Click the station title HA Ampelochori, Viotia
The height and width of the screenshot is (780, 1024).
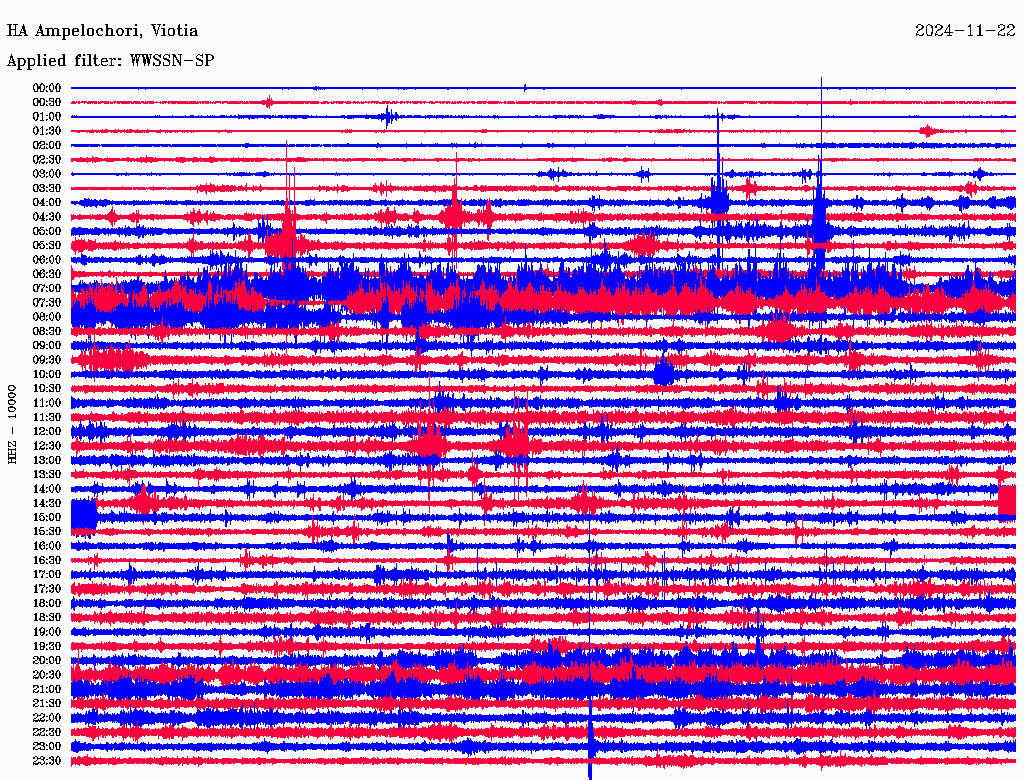[x=102, y=31]
